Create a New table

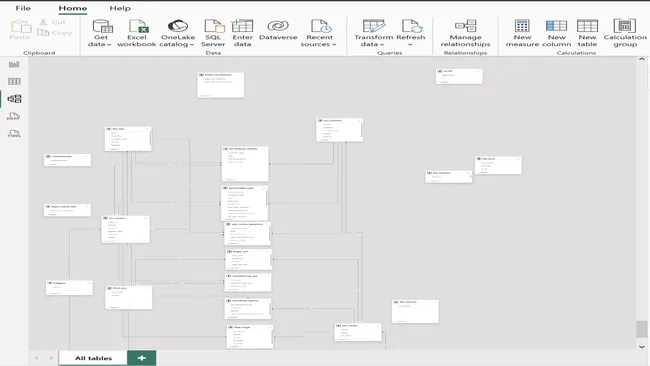tap(587, 33)
